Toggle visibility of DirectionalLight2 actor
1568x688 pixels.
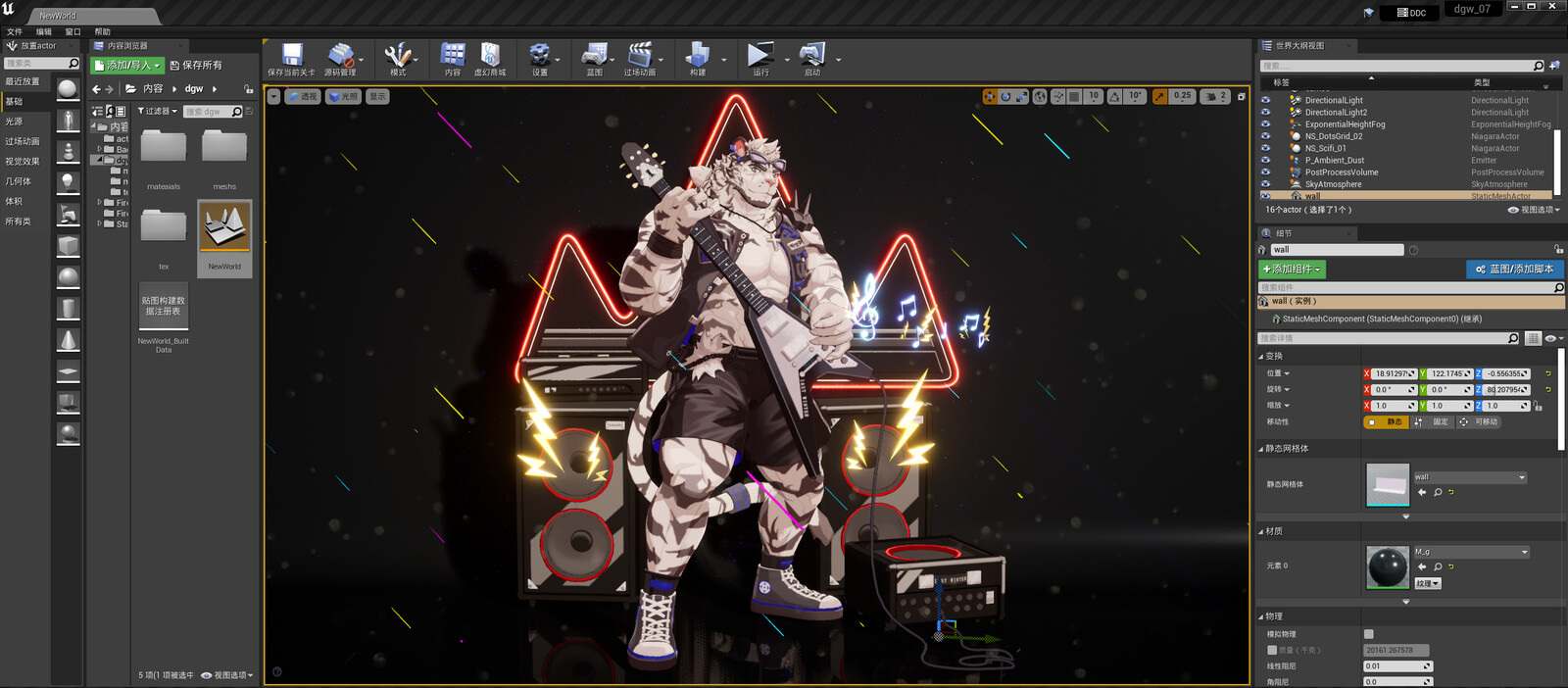(x=1265, y=112)
